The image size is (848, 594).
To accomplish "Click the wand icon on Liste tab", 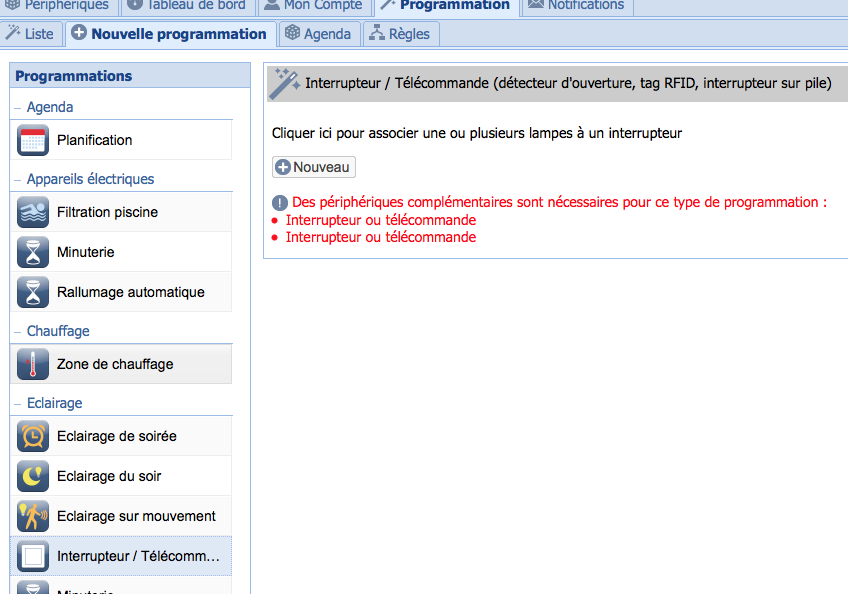I will 13,33.
